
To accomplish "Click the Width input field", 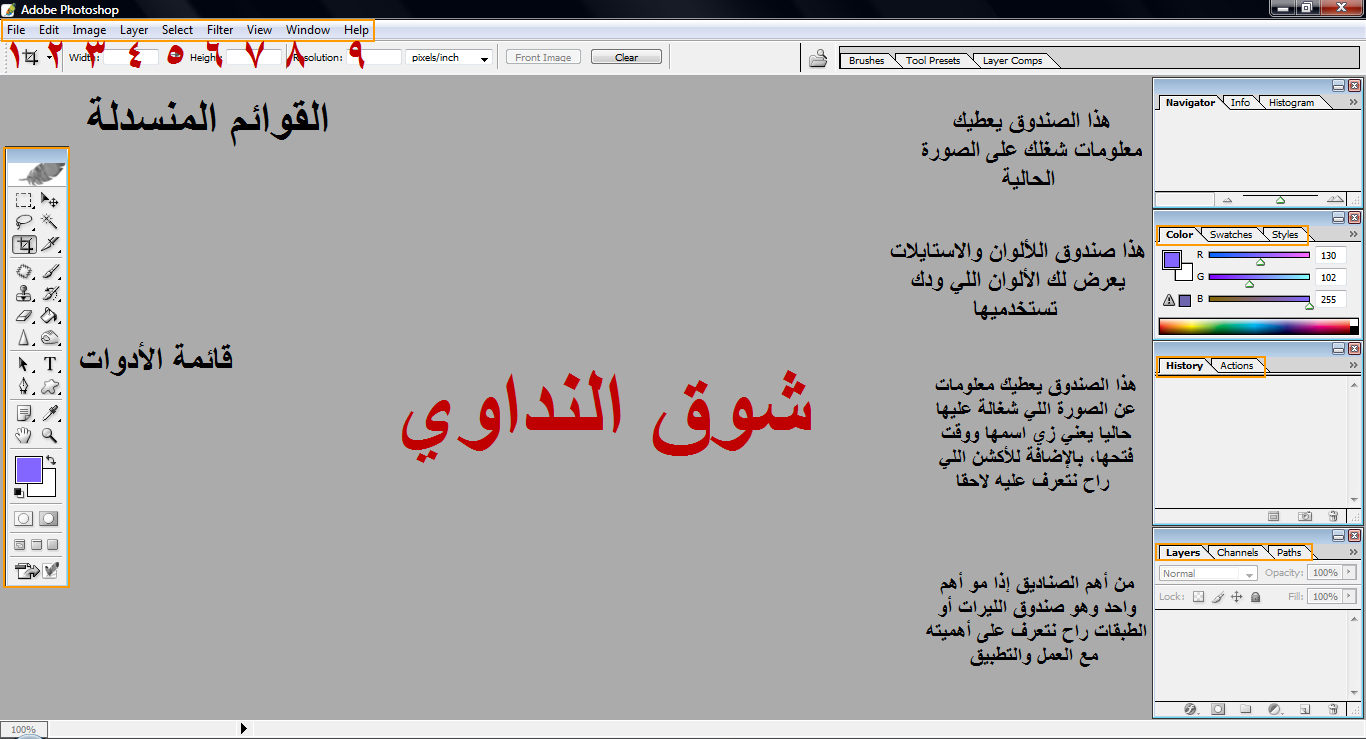I will coord(130,58).
